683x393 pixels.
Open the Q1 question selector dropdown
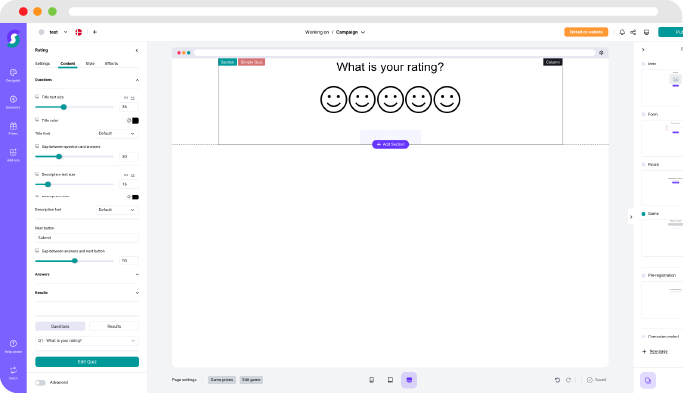(87, 341)
